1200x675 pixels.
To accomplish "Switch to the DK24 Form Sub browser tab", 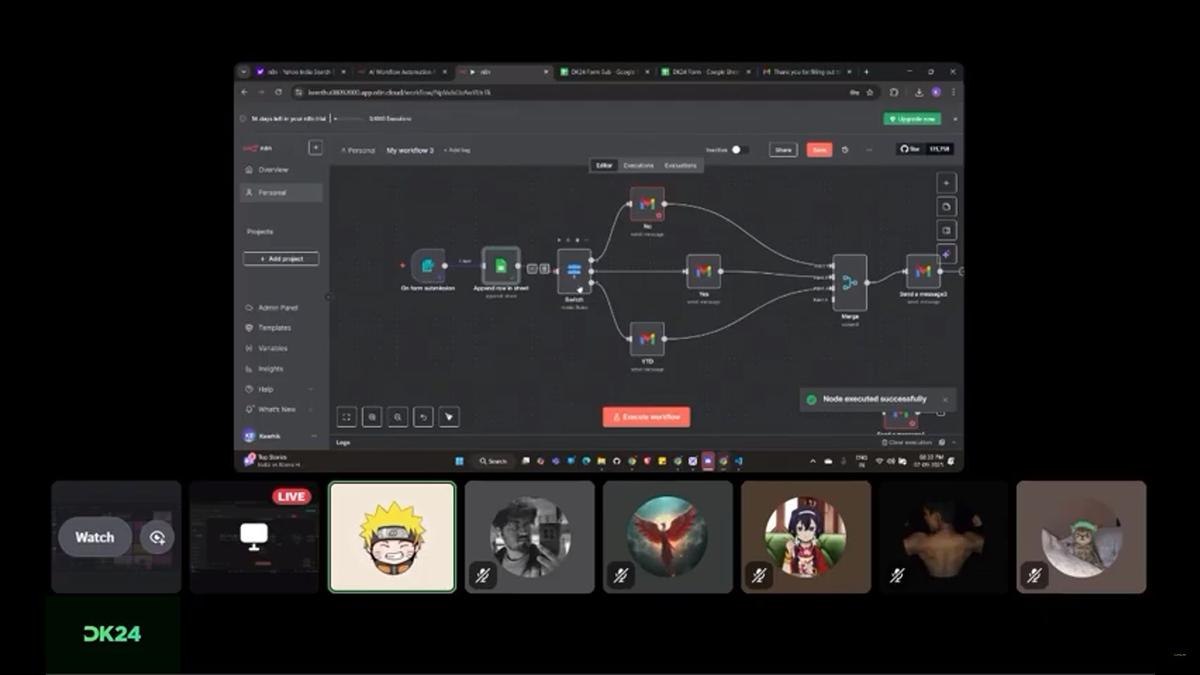I will (600, 72).
